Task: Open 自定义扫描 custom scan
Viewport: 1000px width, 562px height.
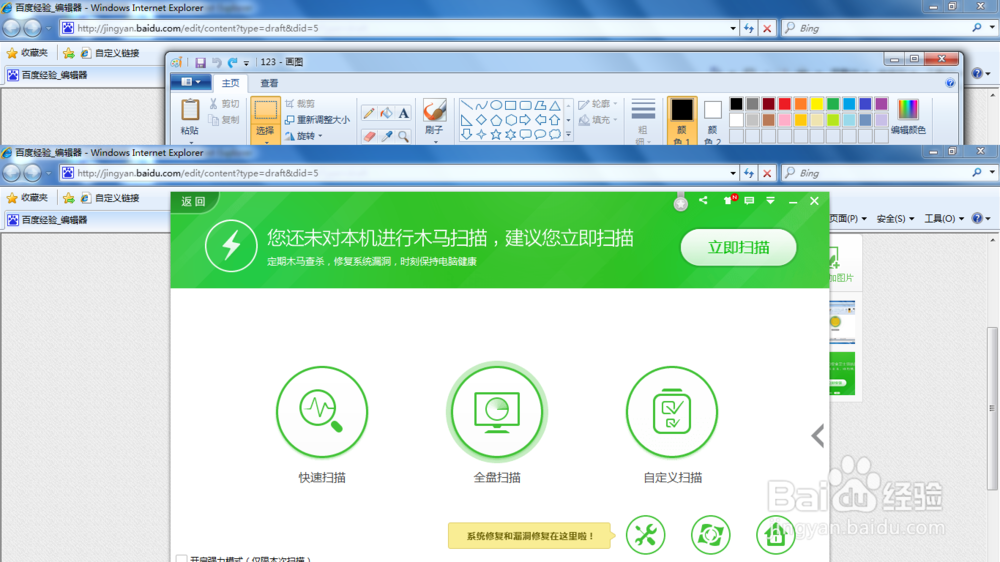Action: pyautogui.click(x=672, y=412)
